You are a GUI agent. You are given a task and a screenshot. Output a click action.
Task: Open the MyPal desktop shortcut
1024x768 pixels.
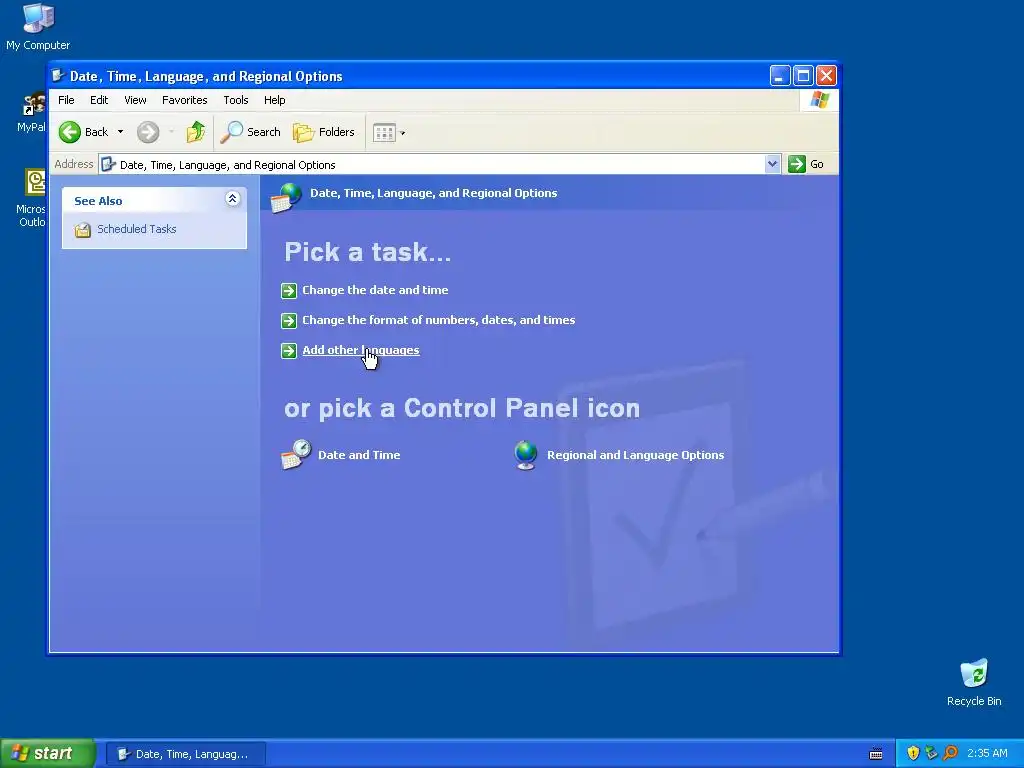point(31,112)
